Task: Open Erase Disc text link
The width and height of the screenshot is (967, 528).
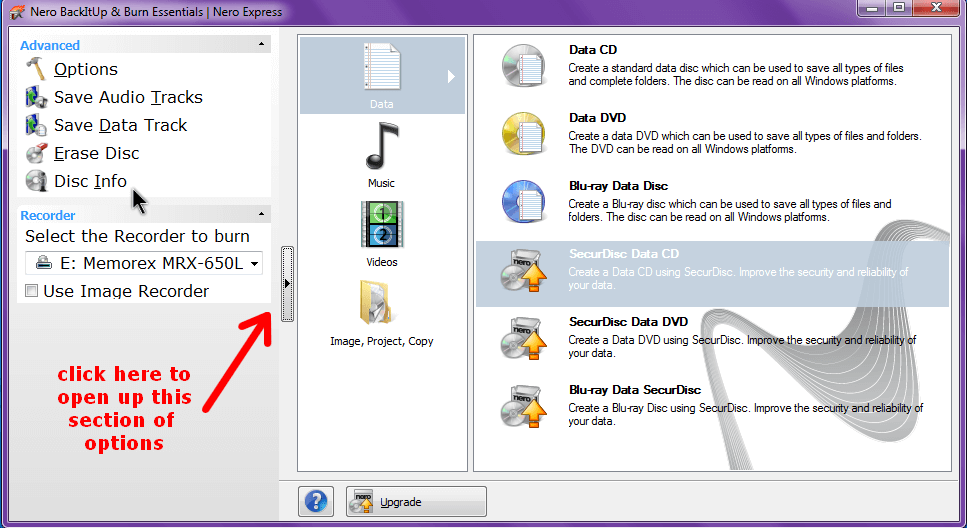Action: pos(97,153)
